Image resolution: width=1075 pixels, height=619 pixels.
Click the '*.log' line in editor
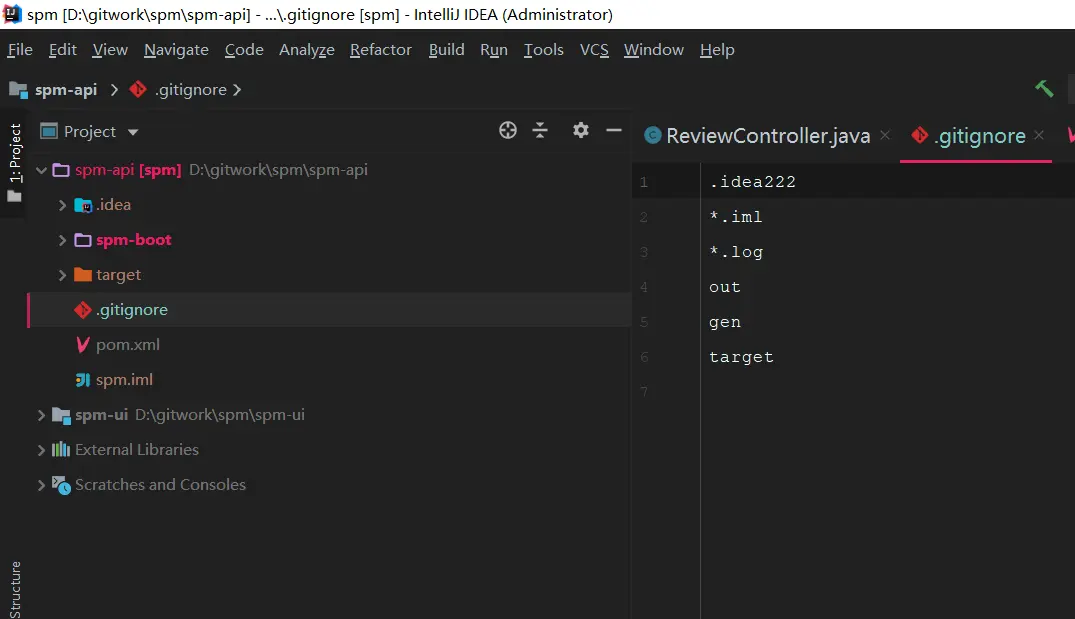pyautogui.click(x=736, y=252)
